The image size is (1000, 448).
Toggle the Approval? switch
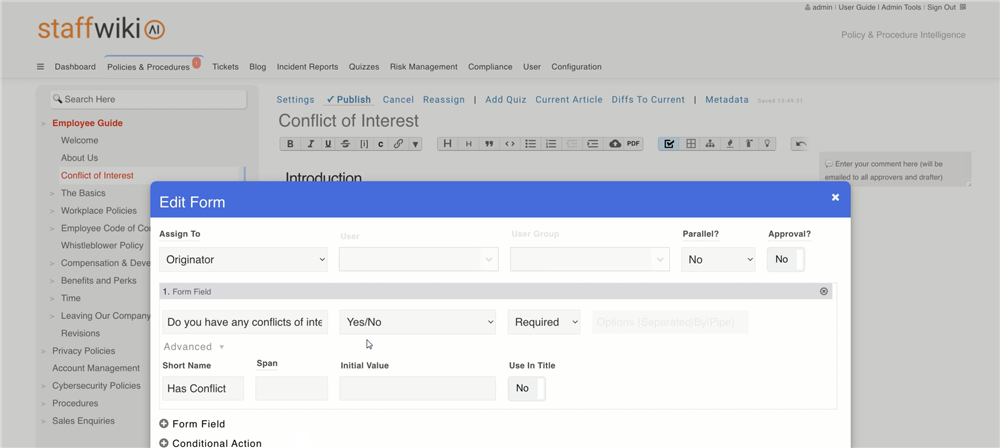point(786,259)
